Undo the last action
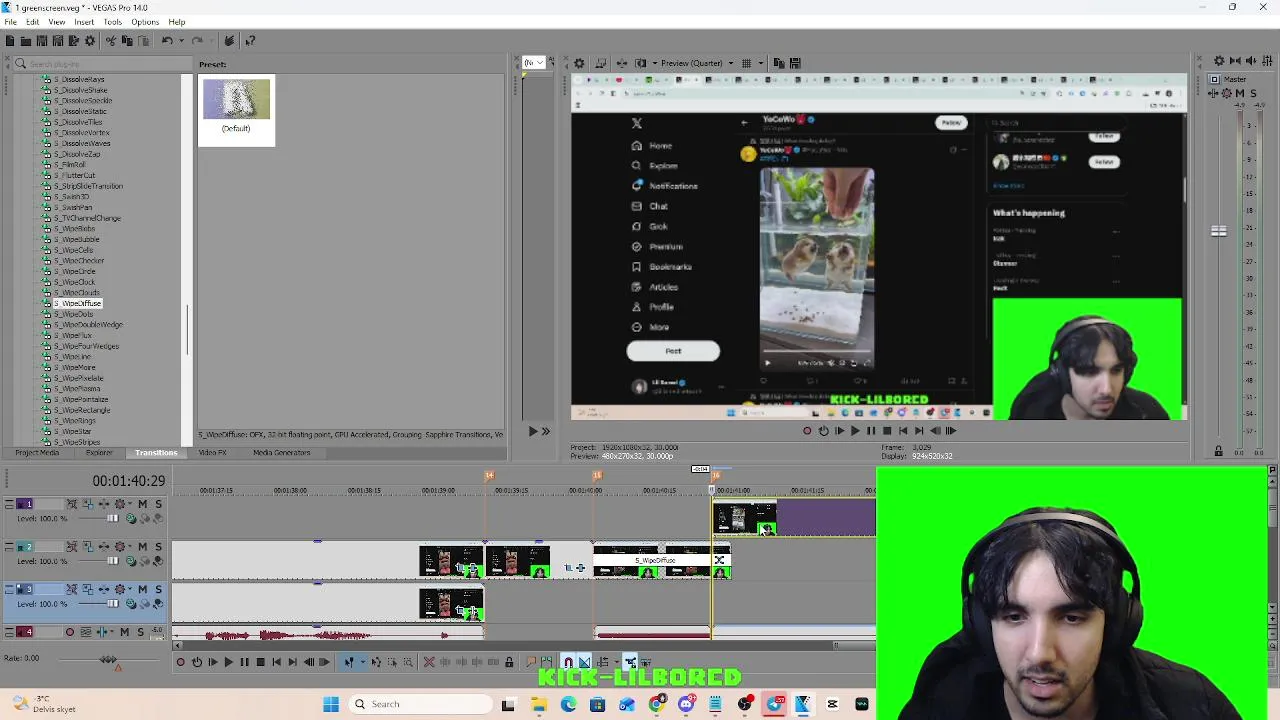 tap(167, 40)
